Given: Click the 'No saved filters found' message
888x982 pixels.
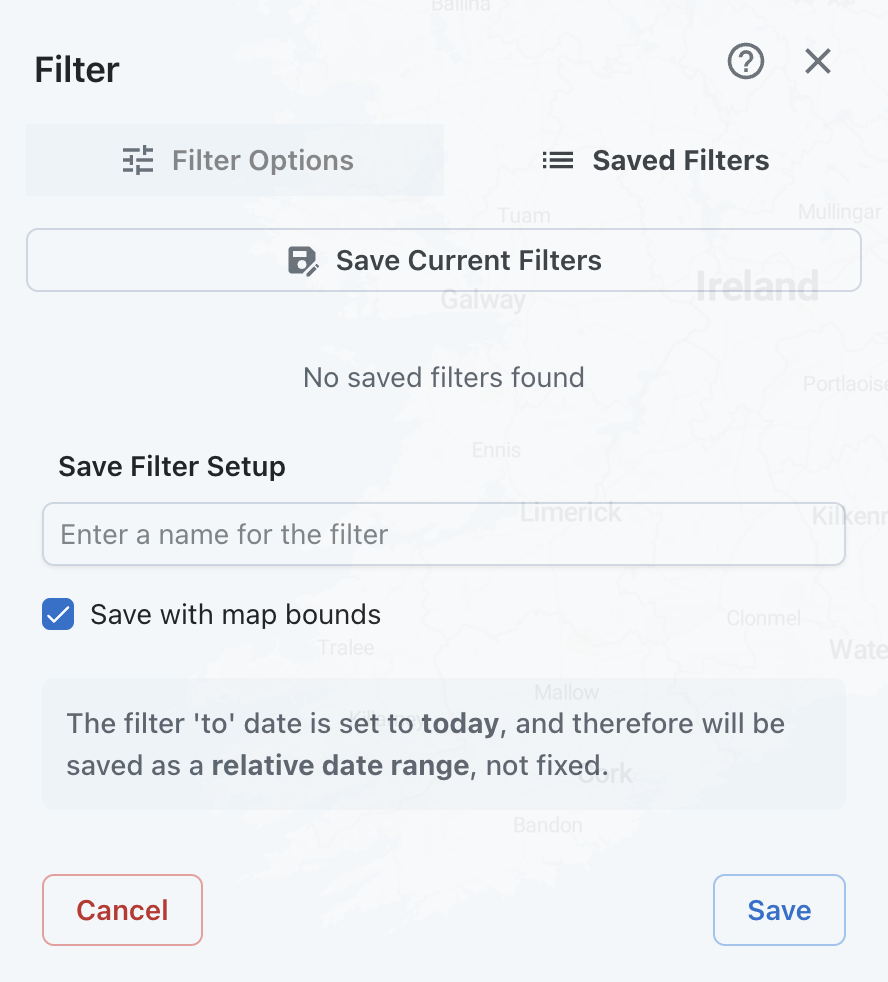Looking at the screenshot, I should (443, 377).
